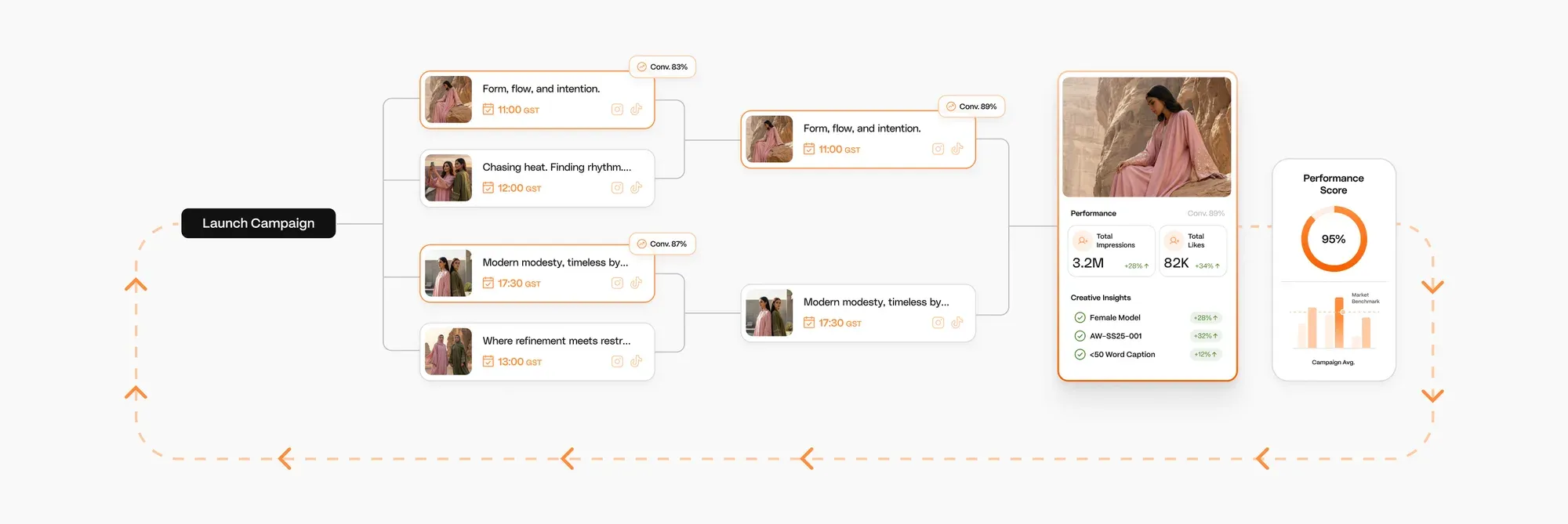
Task: Select the Instagram icon on 'Form, flow, and intention' card
Action: coord(617,110)
